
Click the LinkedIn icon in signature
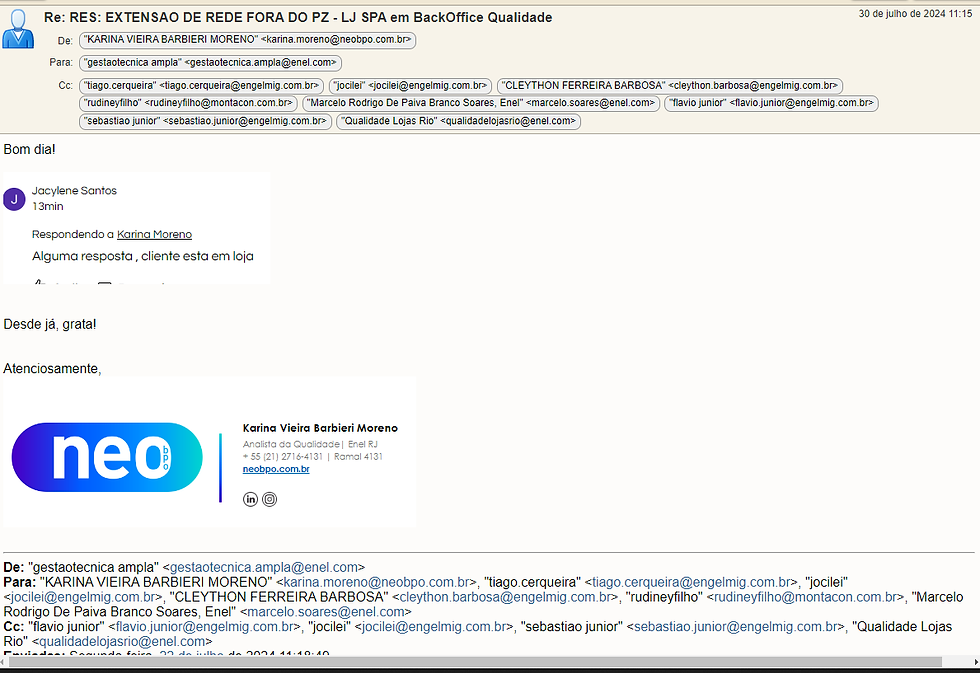[x=250, y=499]
